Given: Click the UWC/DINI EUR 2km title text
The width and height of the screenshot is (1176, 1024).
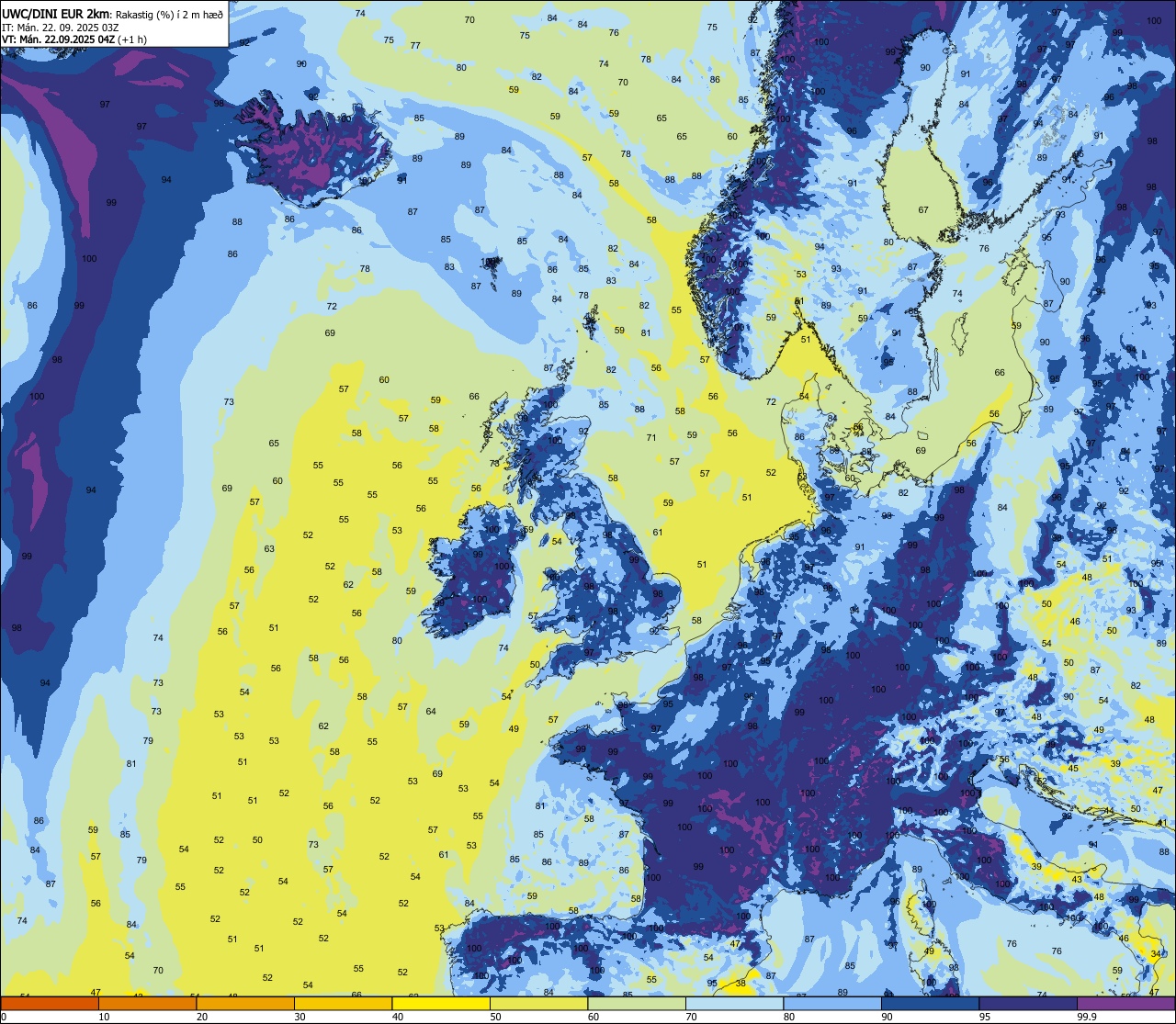Looking at the screenshot, I should click(x=55, y=13).
